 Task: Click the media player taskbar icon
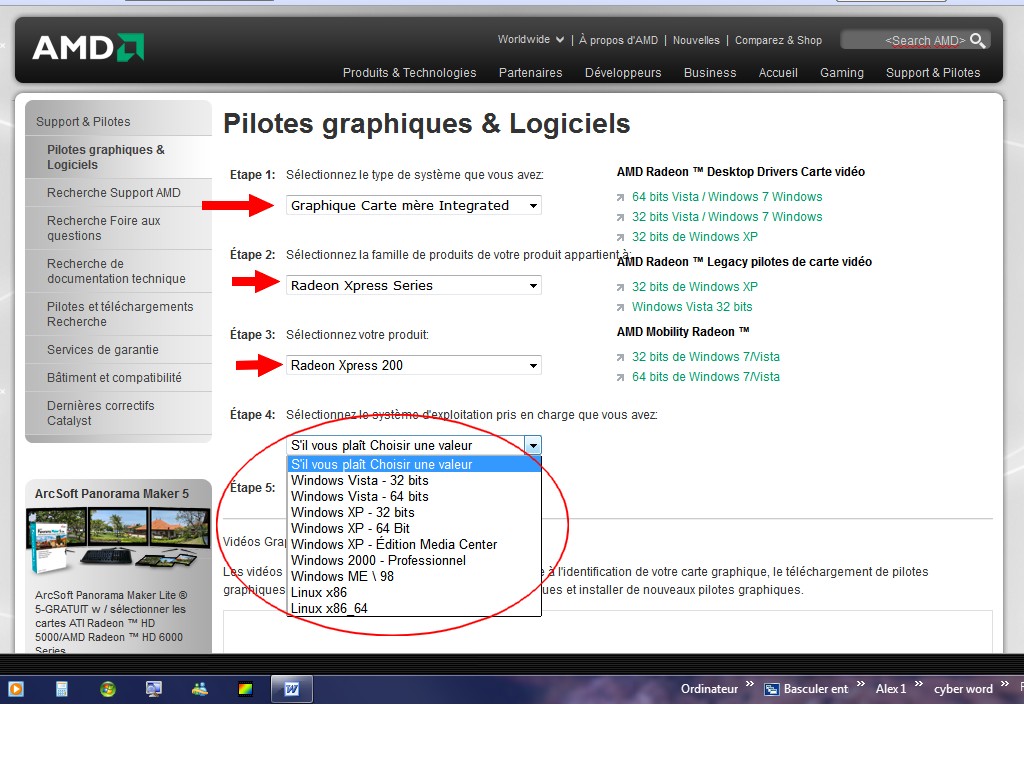click(x=16, y=688)
